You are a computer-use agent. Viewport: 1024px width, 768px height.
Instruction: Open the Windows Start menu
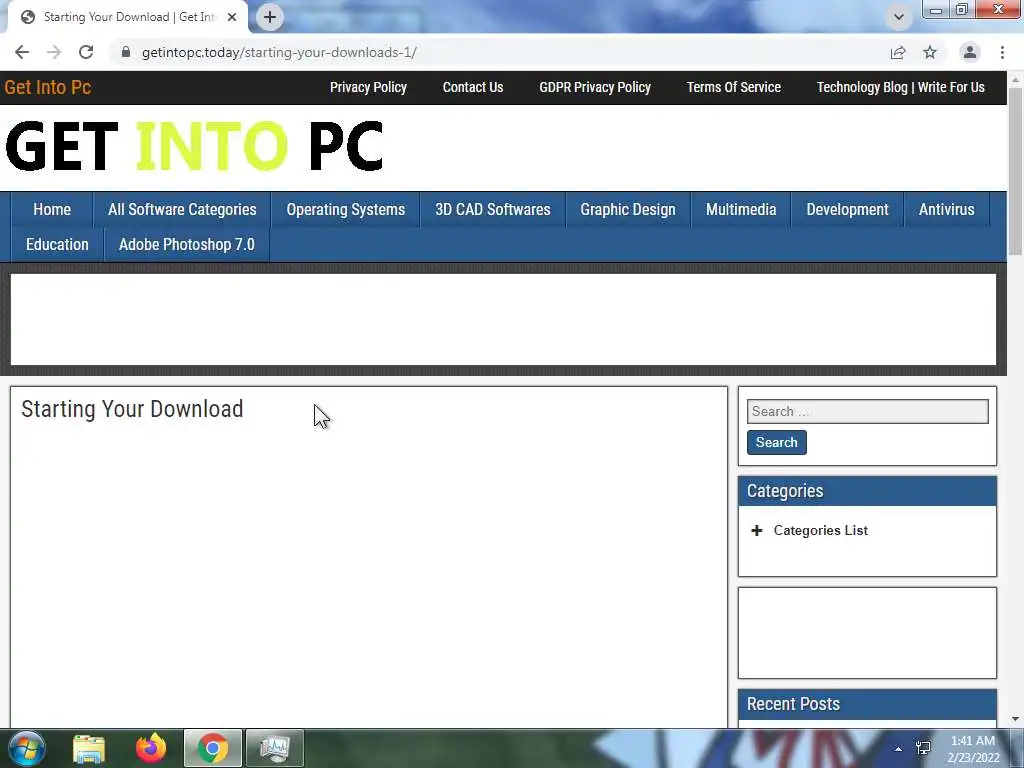tap(27, 748)
